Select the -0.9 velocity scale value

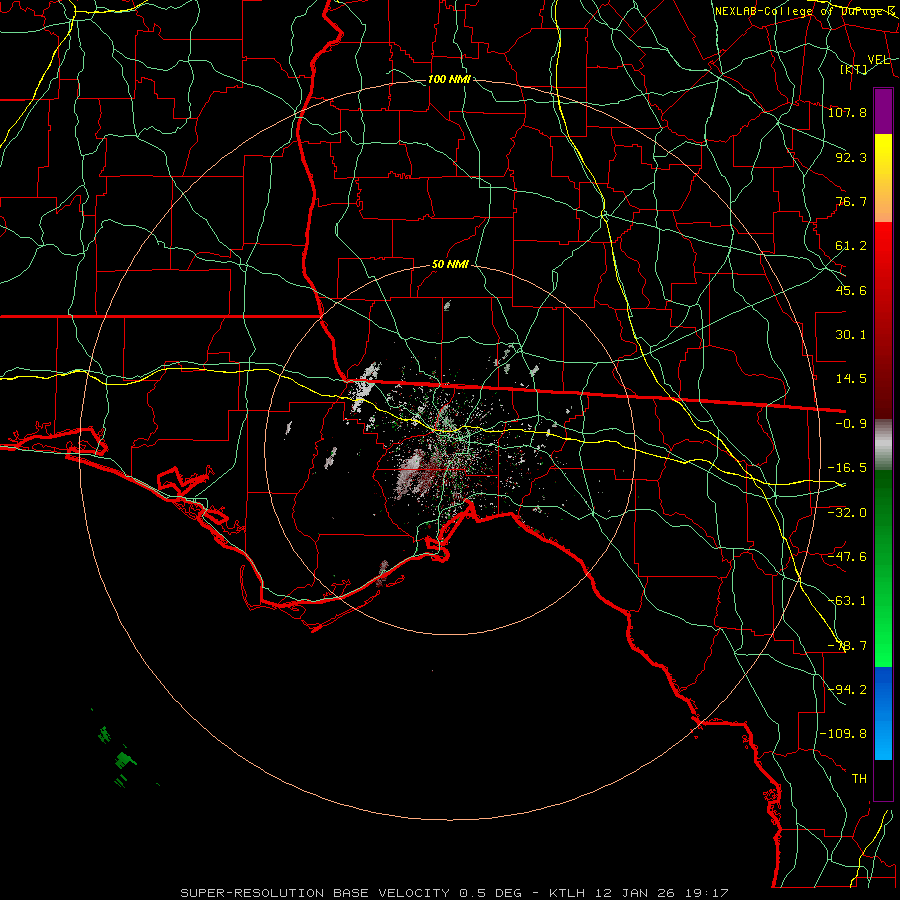coord(851,424)
